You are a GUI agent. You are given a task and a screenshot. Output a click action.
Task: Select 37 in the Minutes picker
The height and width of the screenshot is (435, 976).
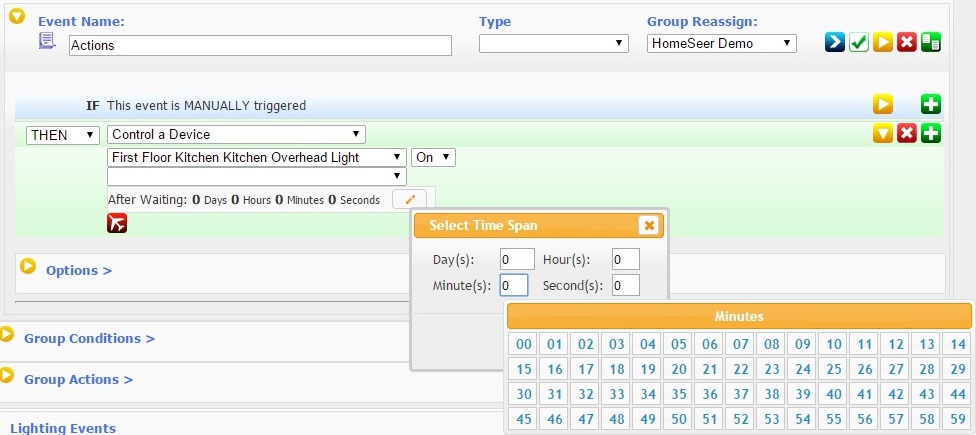pos(741,394)
